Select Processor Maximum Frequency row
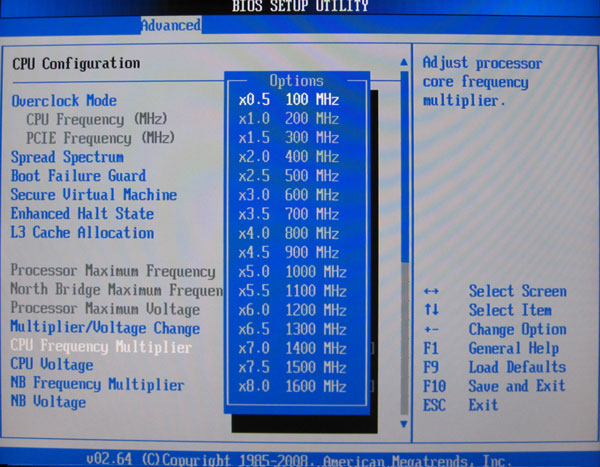Screen dimensions: 600x467 [x=113, y=271]
